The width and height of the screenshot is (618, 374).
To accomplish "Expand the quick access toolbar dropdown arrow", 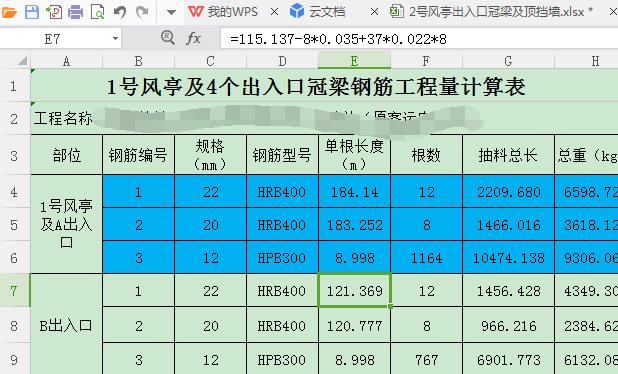I will click(171, 12).
